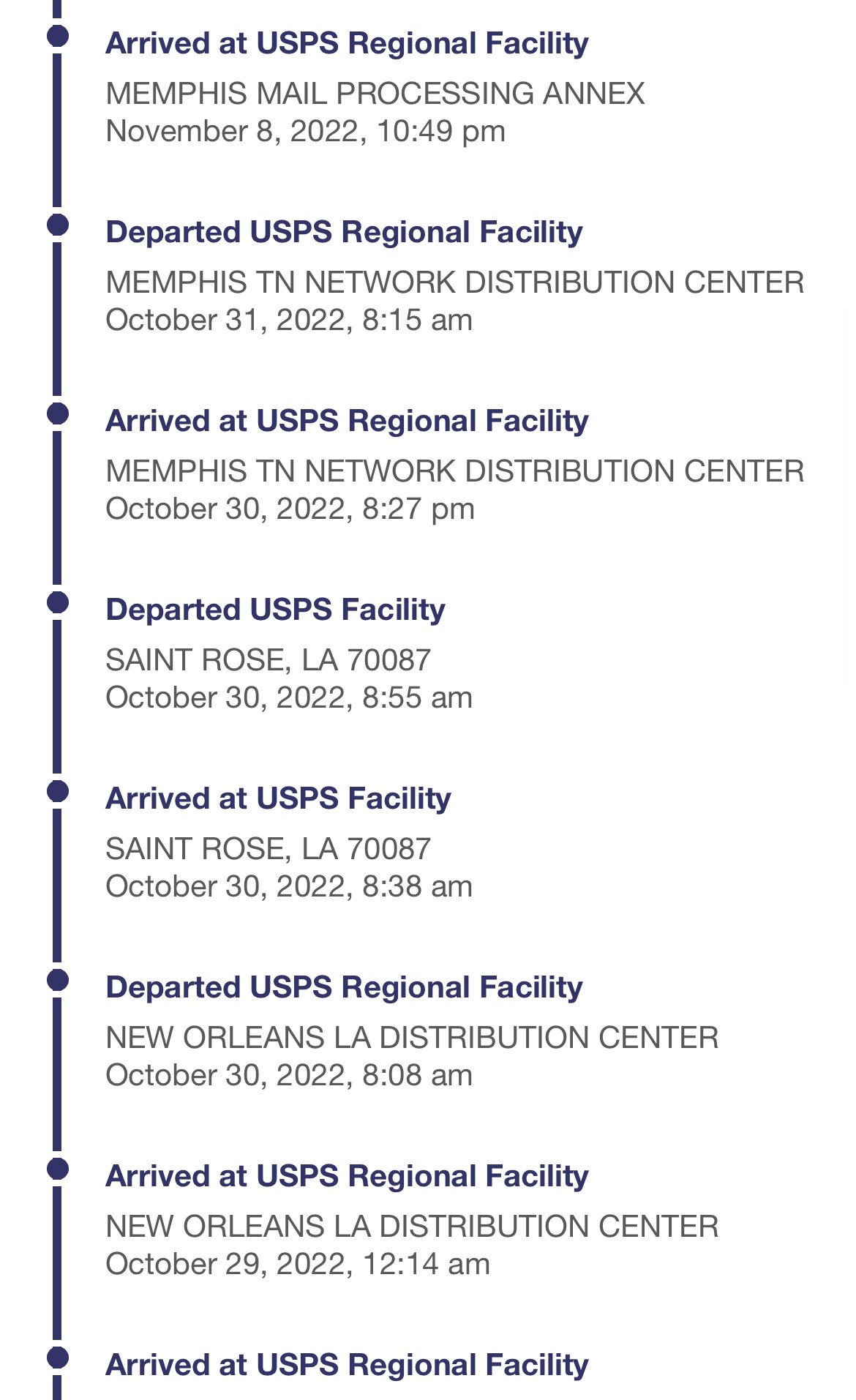The height and width of the screenshot is (1400, 856).
Task: Click the timeline dot for the 8:27 pm Memphis arrival
Action: point(57,413)
